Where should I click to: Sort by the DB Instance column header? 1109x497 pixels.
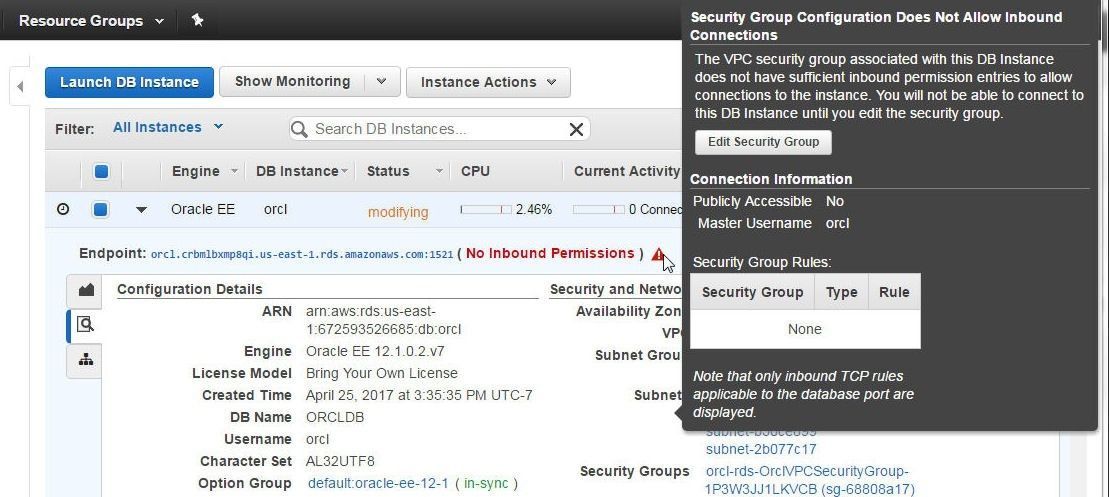click(x=302, y=171)
